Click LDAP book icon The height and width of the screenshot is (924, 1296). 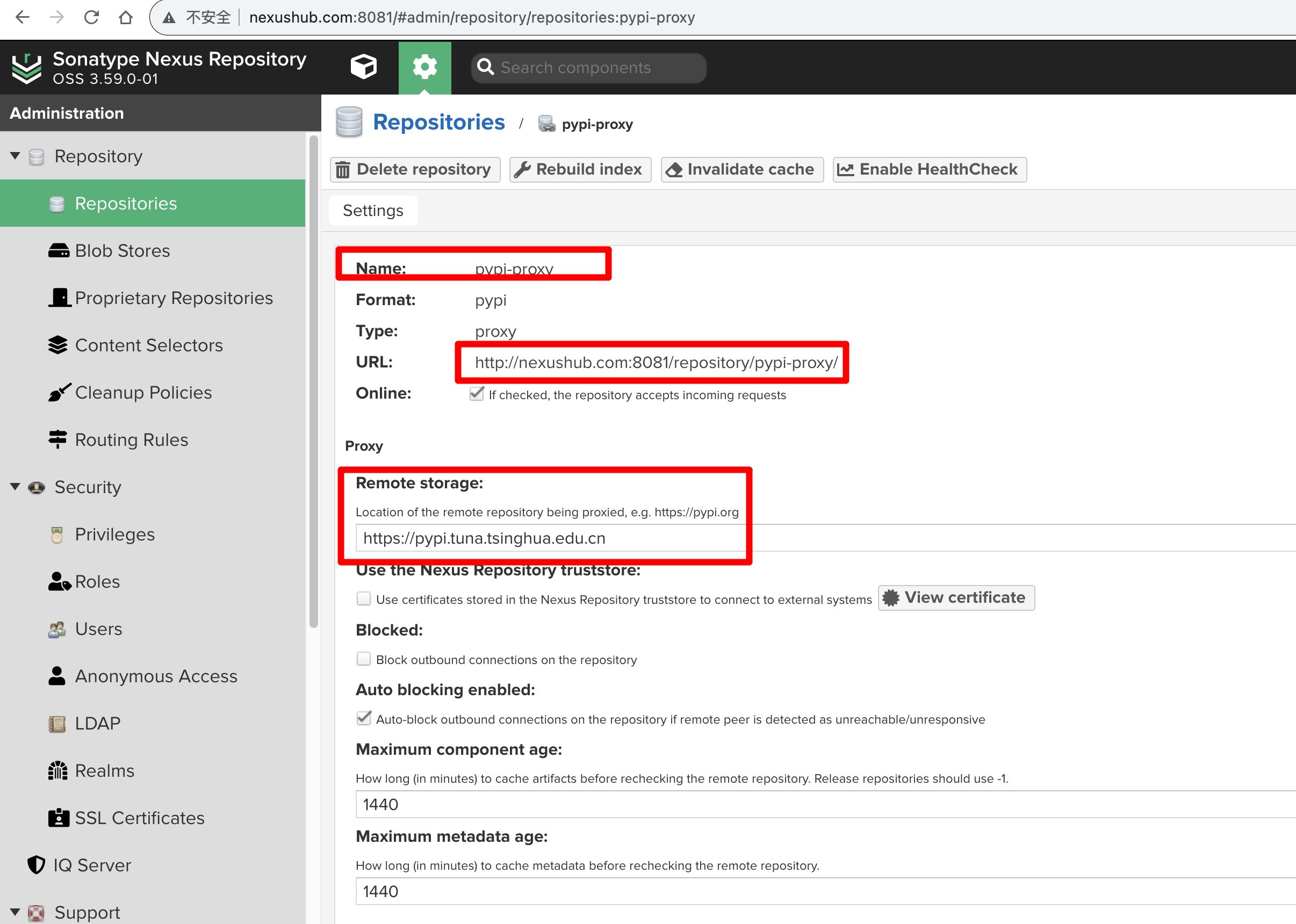tap(57, 723)
